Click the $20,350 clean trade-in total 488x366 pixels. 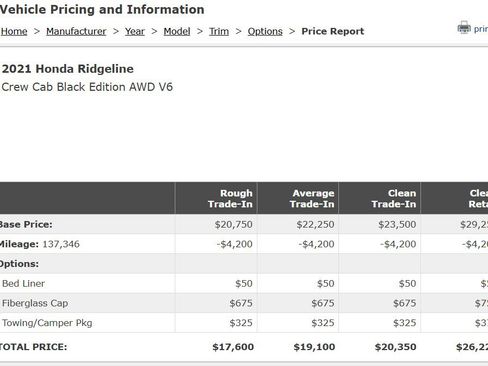tap(396, 347)
